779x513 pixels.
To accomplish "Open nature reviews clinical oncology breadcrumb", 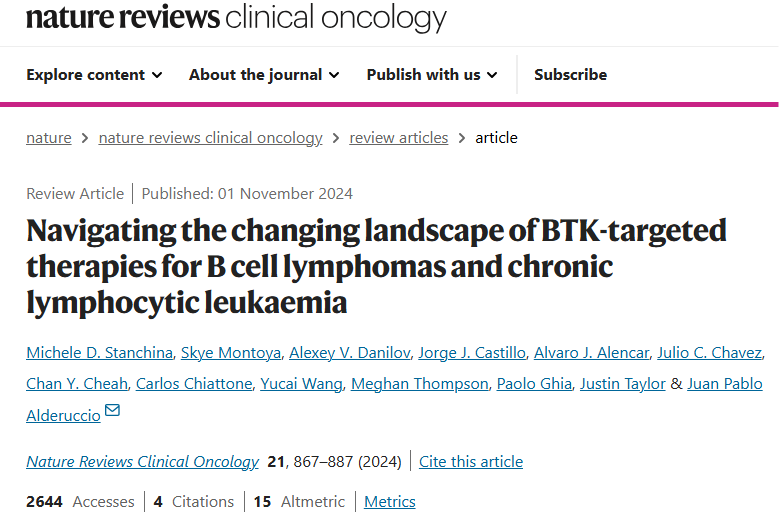I will tap(211, 138).
